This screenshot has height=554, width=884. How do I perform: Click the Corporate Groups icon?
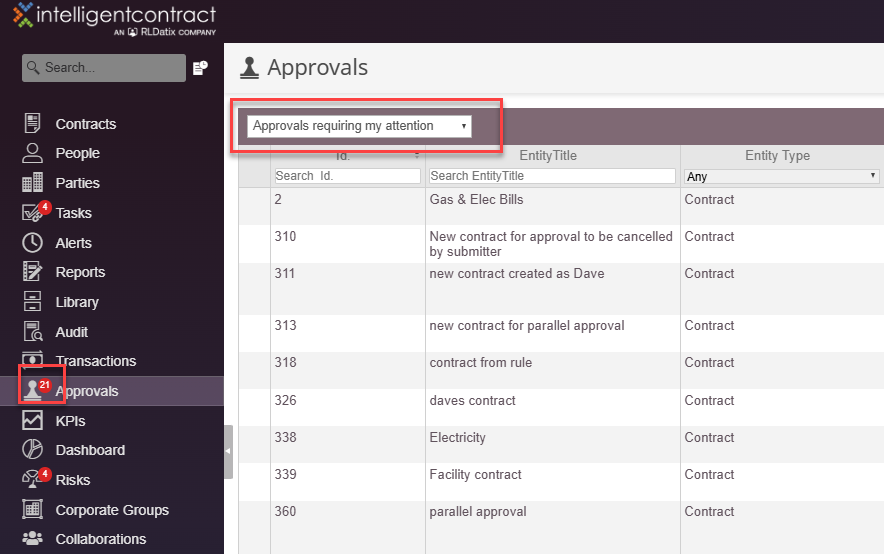32,509
